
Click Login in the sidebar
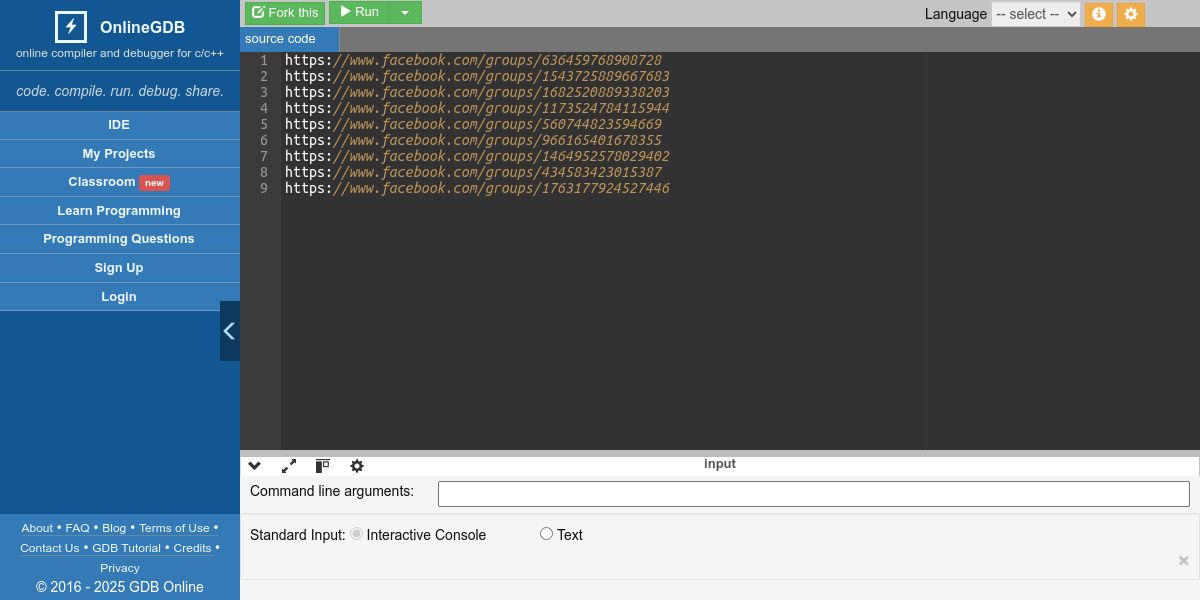pos(119,297)
